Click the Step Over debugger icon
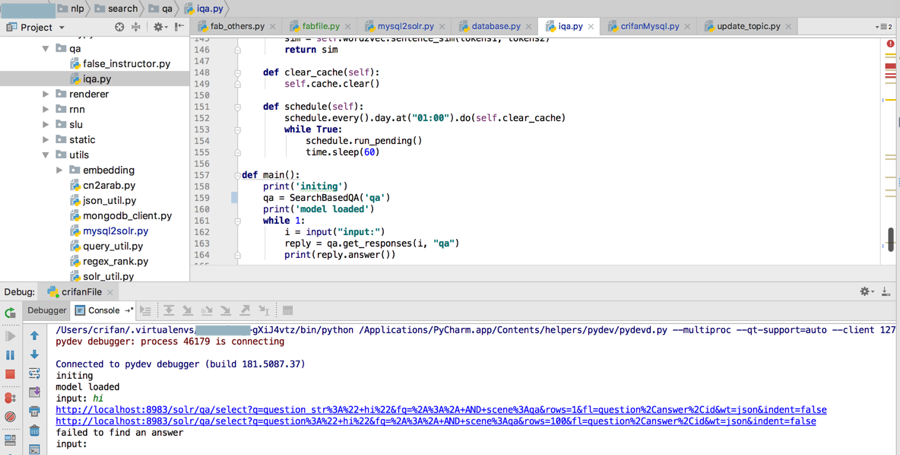900x455 pixels. (169, 311)
